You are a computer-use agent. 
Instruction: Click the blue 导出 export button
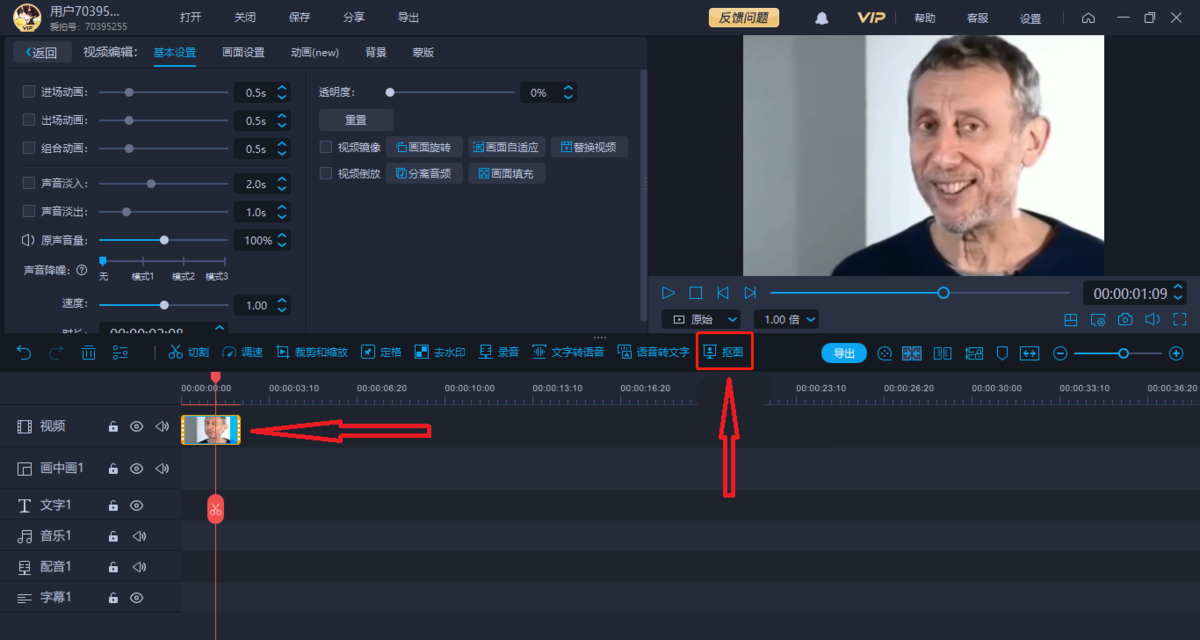tap(844, 353)
